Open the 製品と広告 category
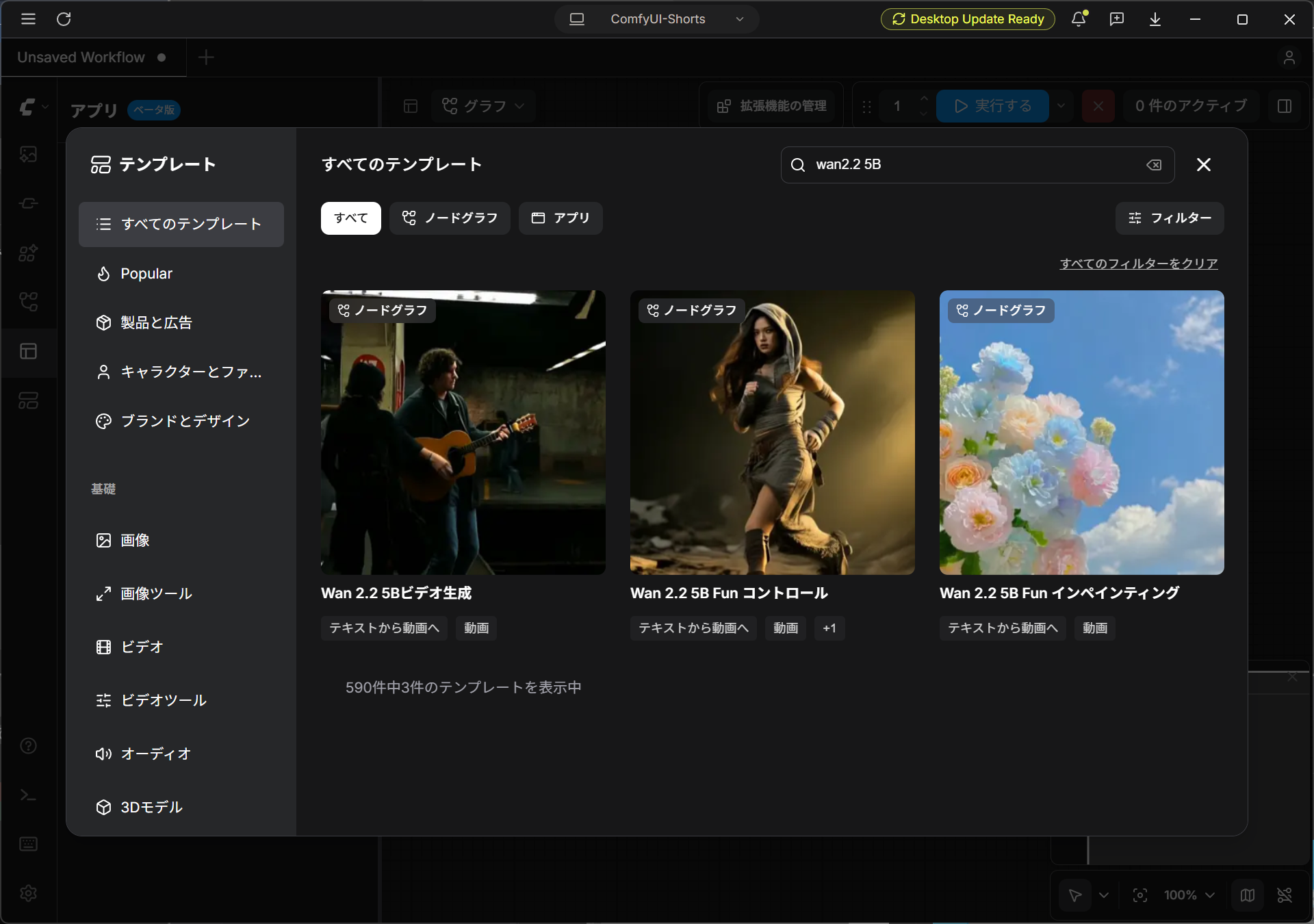Screen dimensions: 1314x924 click(181, 323)
